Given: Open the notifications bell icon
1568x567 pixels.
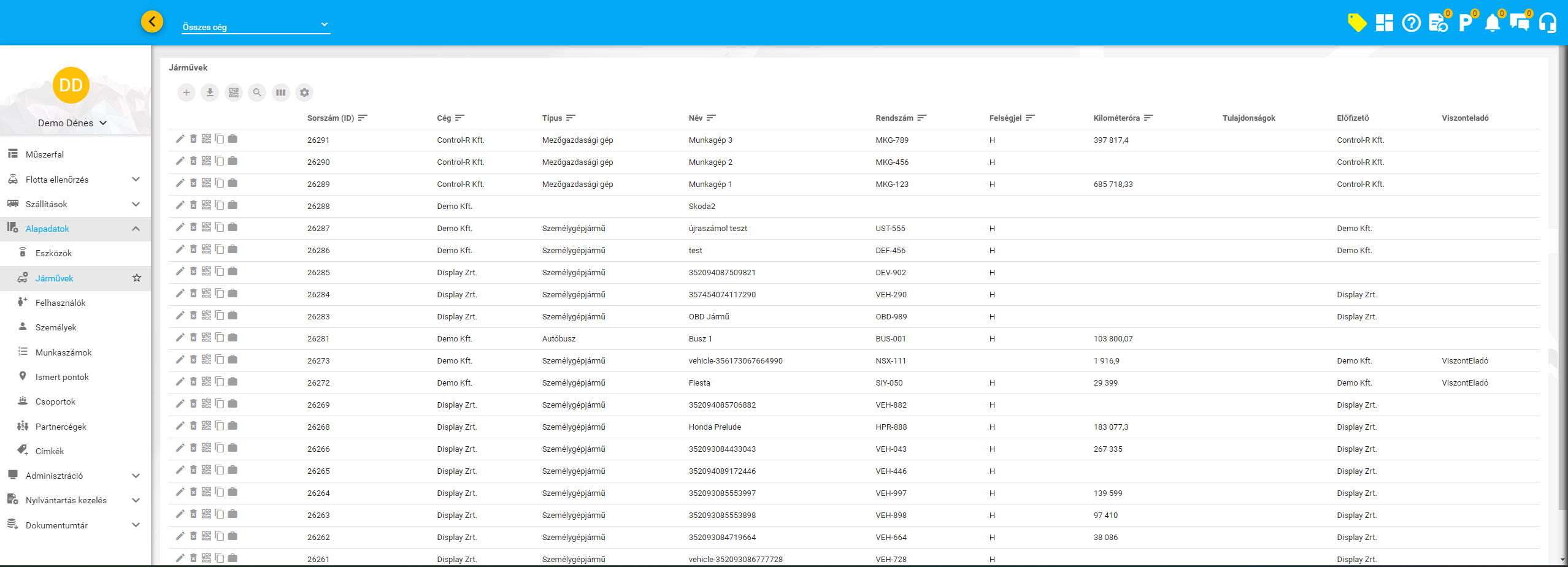Looking at the screenshot, I should coord(1492,23).
